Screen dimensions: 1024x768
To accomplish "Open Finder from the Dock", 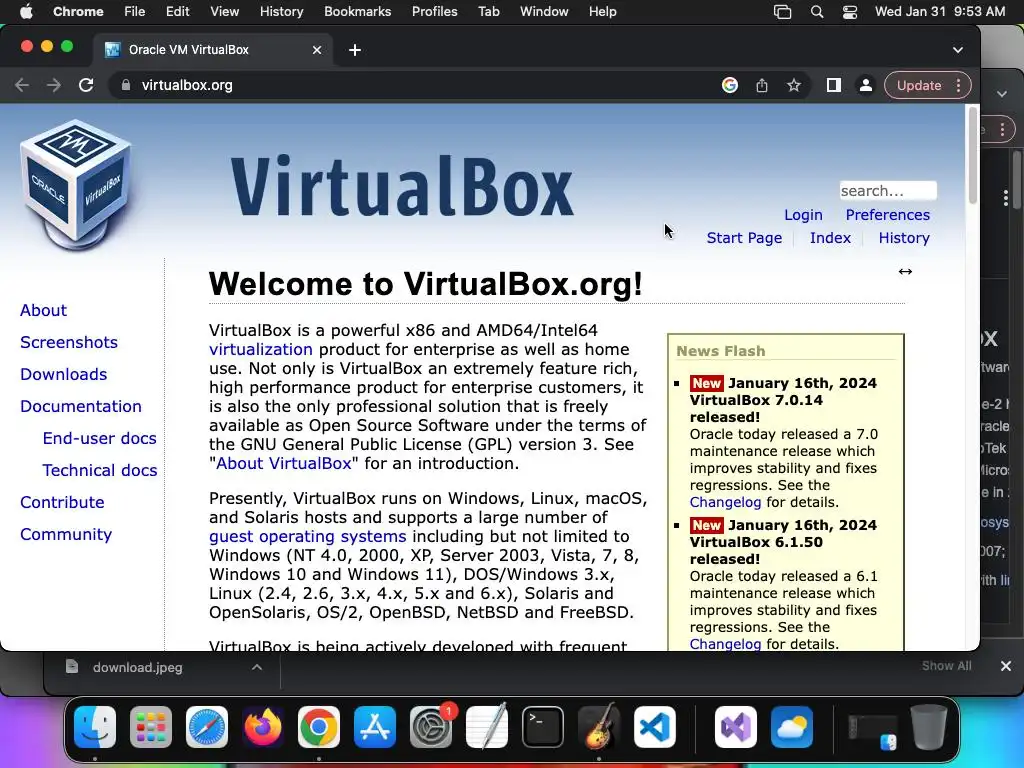I will (x=95, y=727).
